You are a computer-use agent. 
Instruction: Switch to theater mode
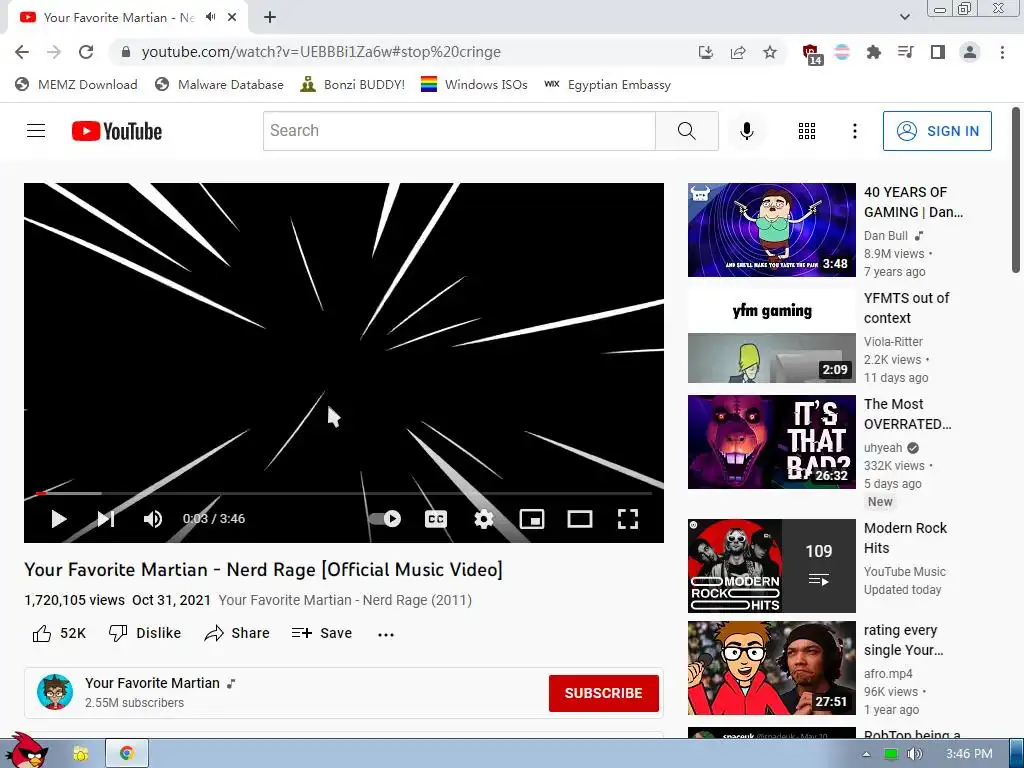580,519
